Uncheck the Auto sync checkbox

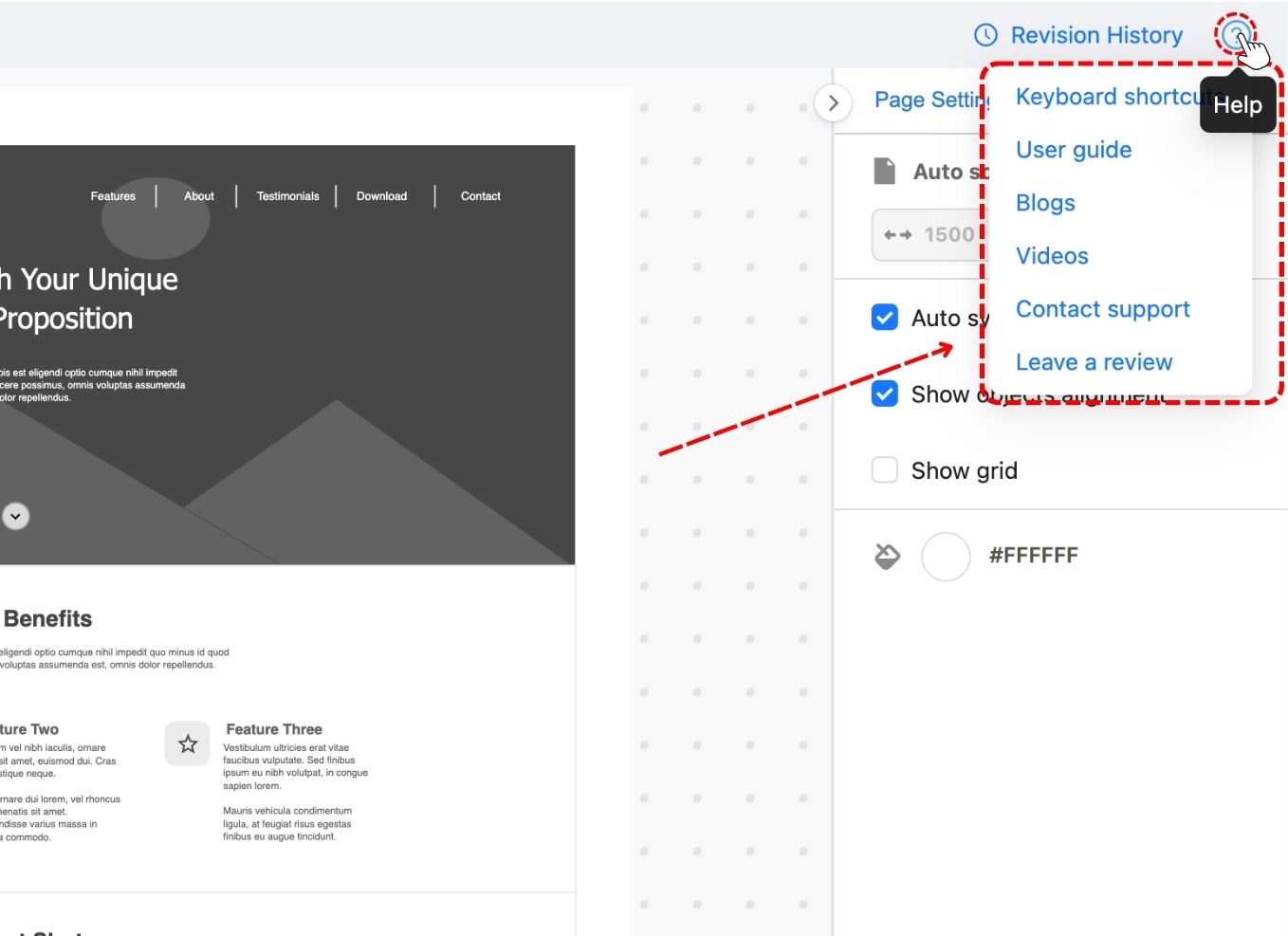coord(884,317)
